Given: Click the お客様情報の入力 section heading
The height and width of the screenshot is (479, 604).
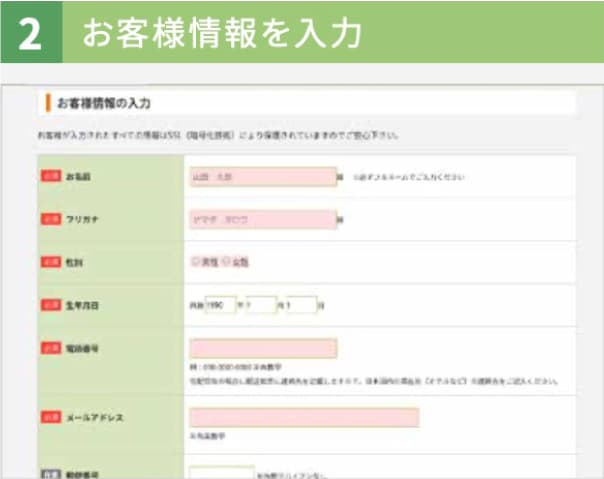Looking at the screenshot, I should (x=104, y=103).
